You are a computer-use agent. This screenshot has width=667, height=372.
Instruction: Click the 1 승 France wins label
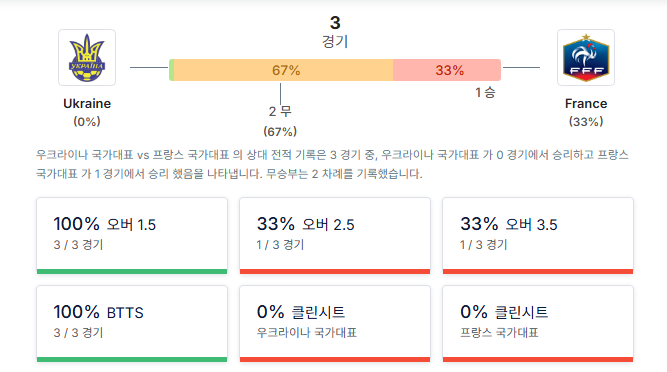click(x=485, y=92)
